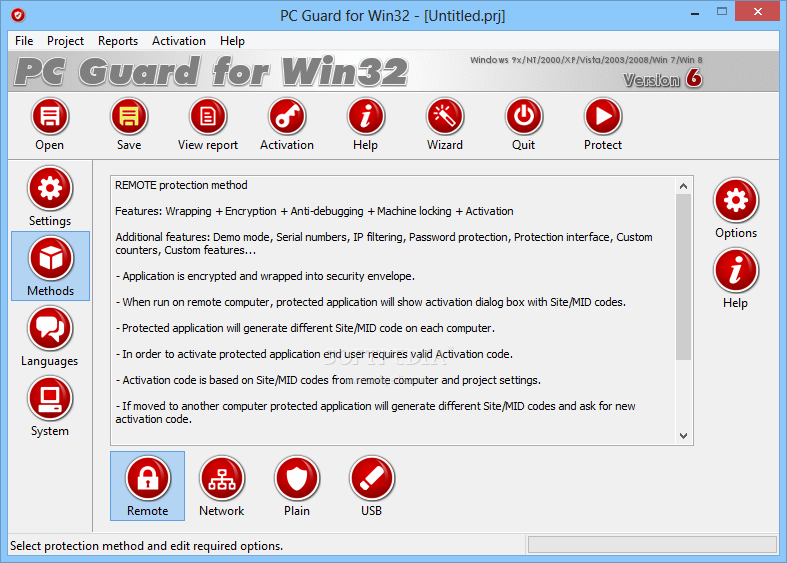Screen dimensions: 787x563
Task: Open the Reports menu
Action: click(x=118, y=41)
